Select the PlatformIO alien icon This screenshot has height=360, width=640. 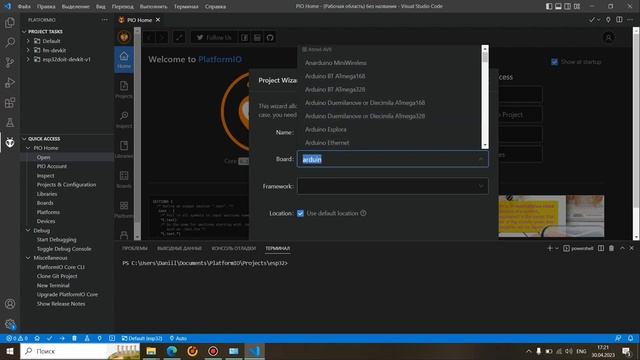(10, 142)
